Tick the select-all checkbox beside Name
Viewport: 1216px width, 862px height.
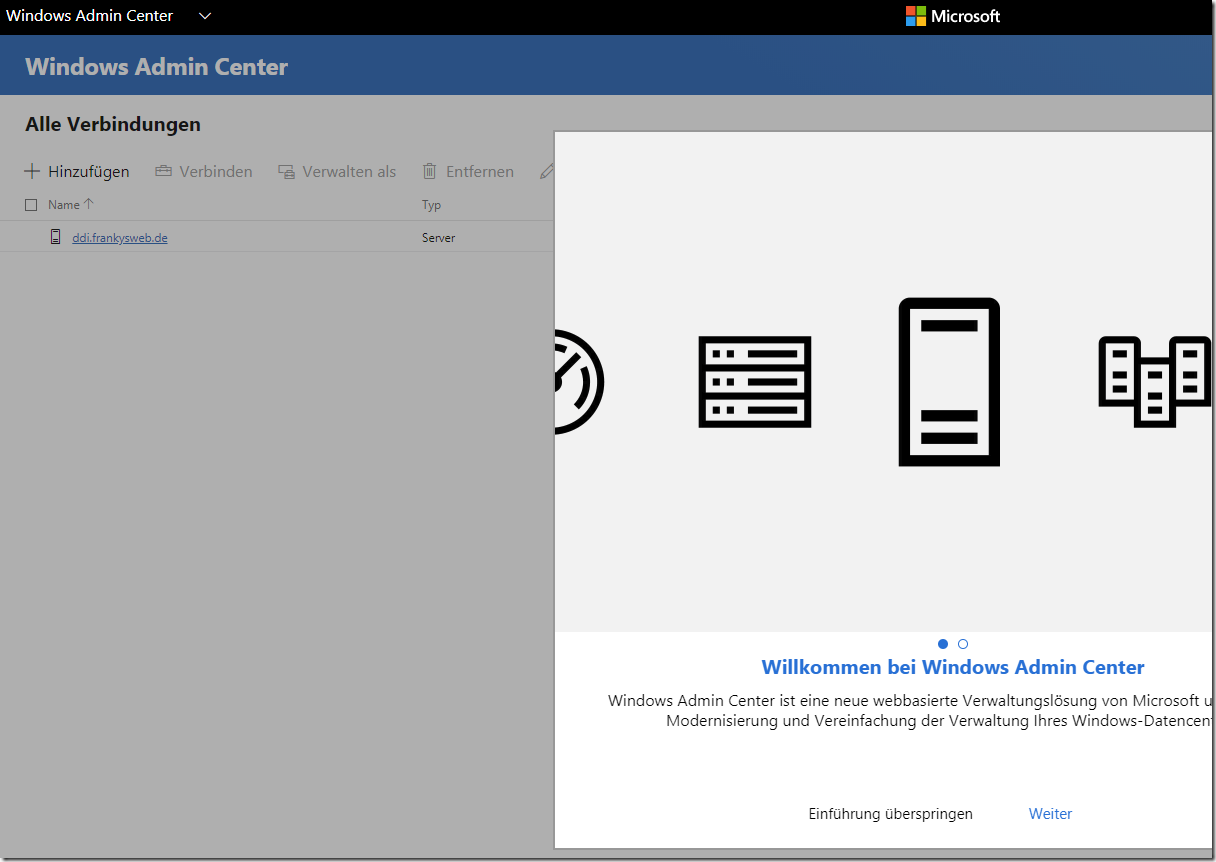coord(31,205)
